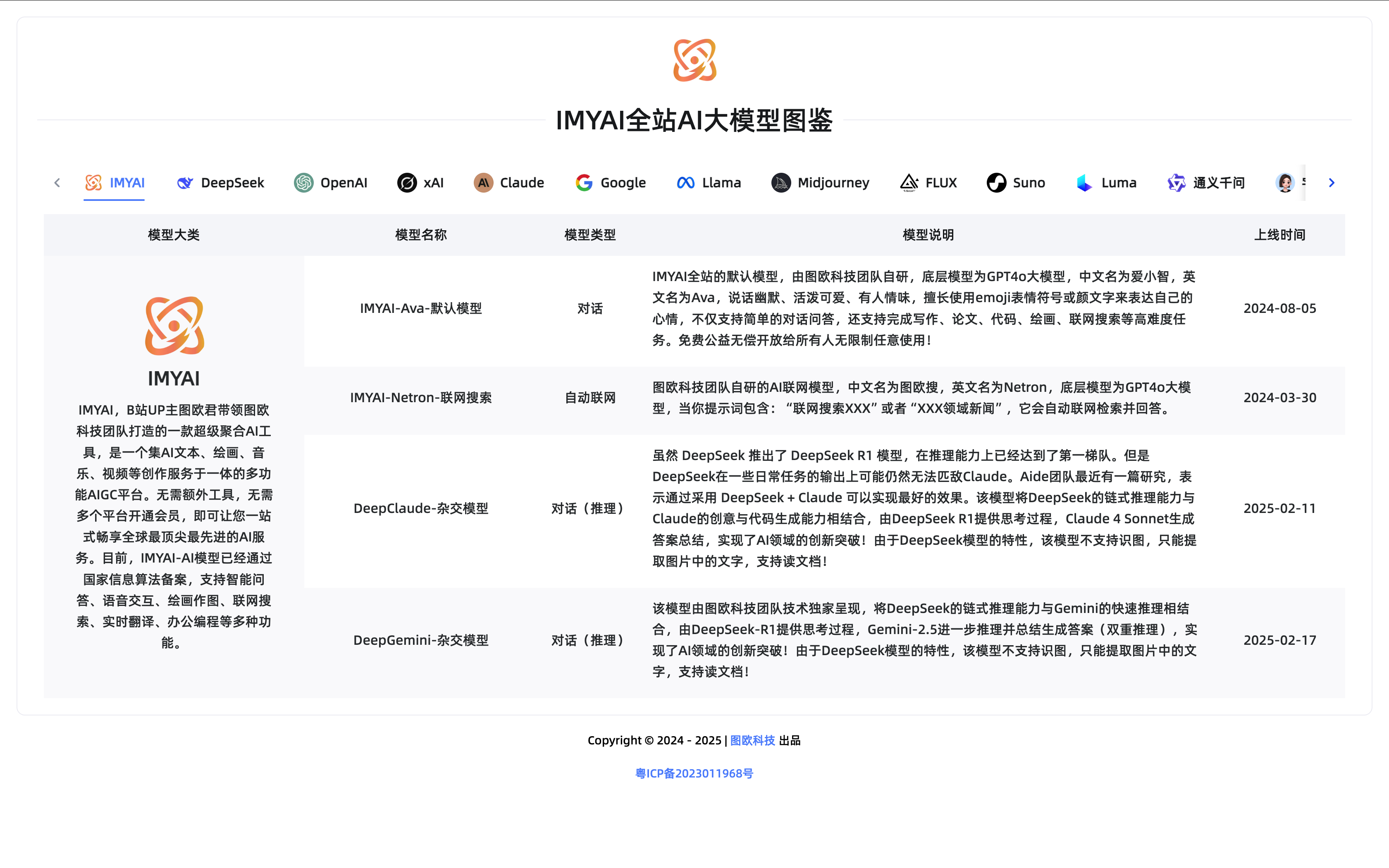Click the Google G icon

click(x=584, y=183)
